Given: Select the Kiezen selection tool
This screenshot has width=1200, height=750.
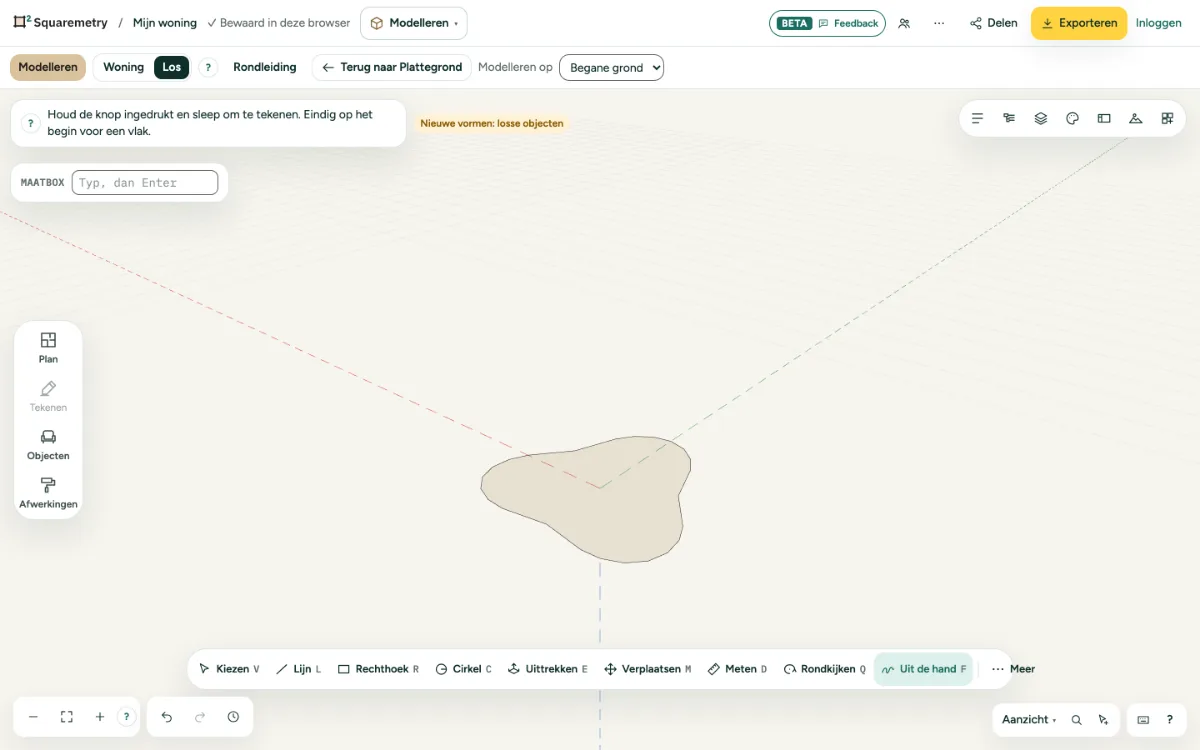Looking at the screenshot, I should (x=229, y=669).
